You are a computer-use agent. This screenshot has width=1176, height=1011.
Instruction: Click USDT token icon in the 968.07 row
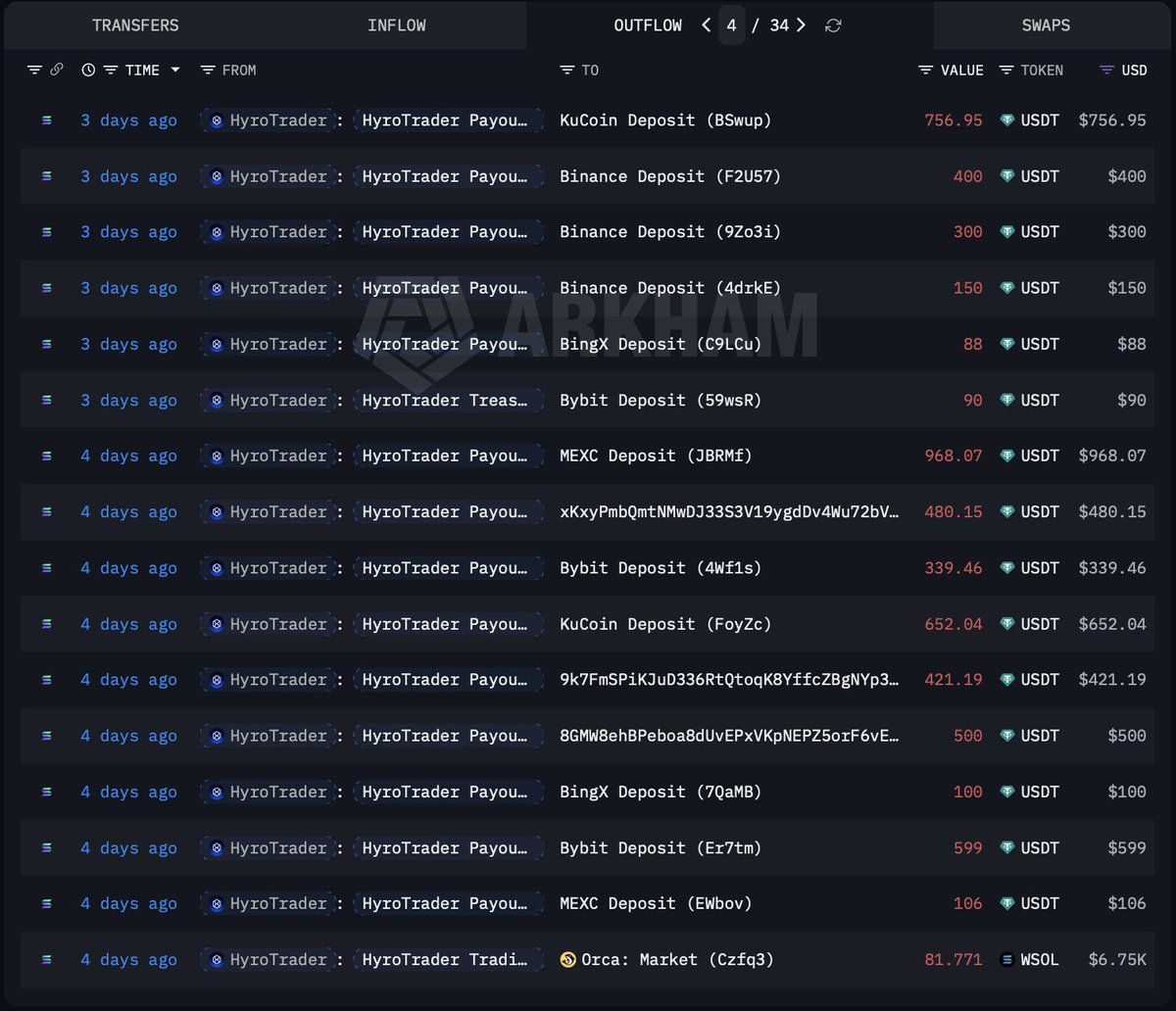click(x=1007, y=456)
